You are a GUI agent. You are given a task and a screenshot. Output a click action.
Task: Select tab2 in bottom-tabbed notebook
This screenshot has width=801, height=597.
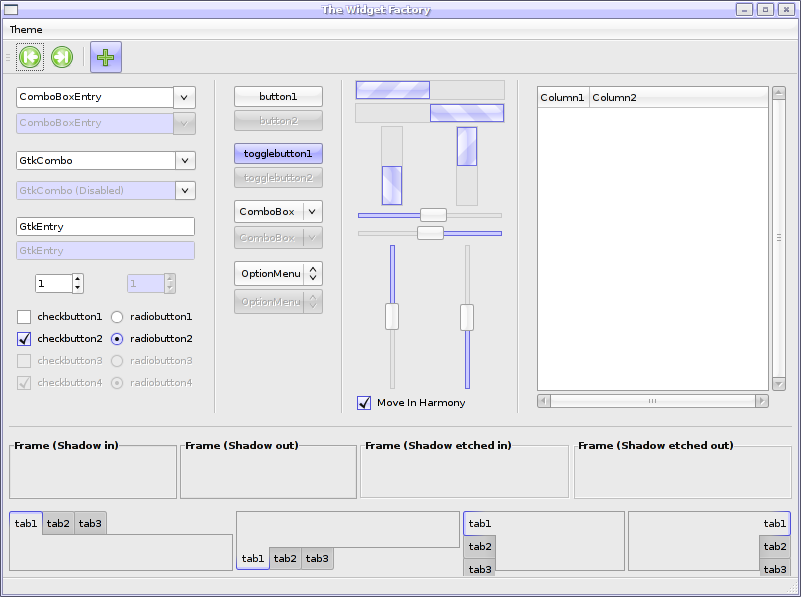click(x=286, y=558)
